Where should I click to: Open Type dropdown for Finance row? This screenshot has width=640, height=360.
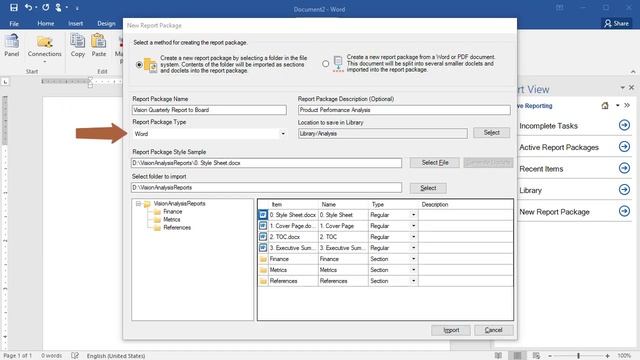(413, 259)
